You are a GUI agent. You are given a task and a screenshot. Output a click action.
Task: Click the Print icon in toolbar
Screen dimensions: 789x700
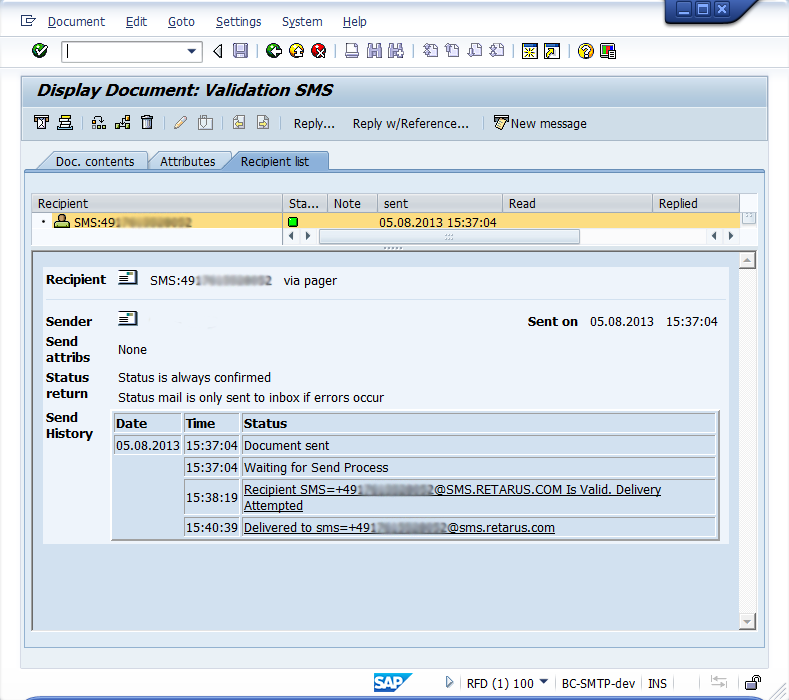[x=352, y=51]
